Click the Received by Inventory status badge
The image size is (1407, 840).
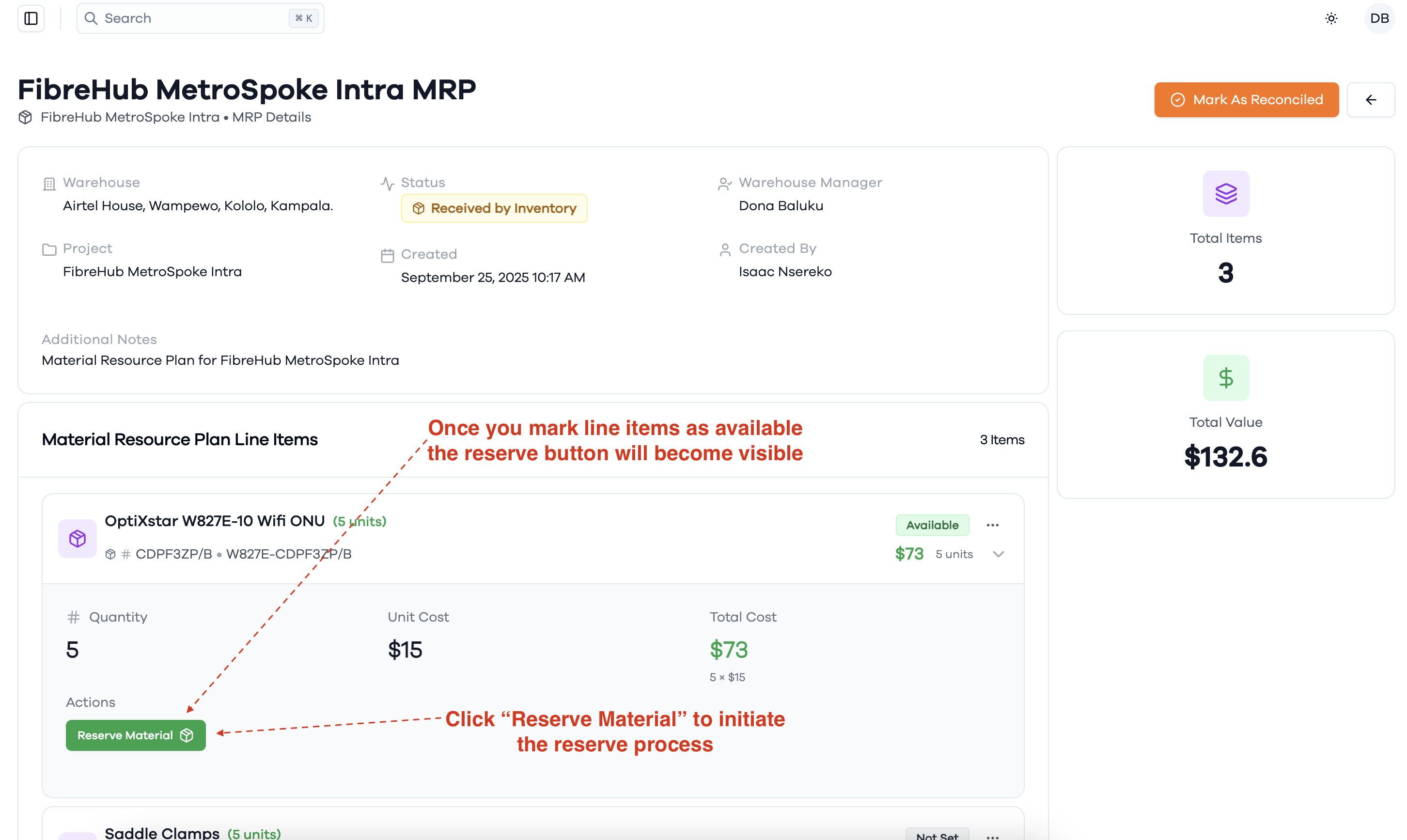[x=494, y=208]
